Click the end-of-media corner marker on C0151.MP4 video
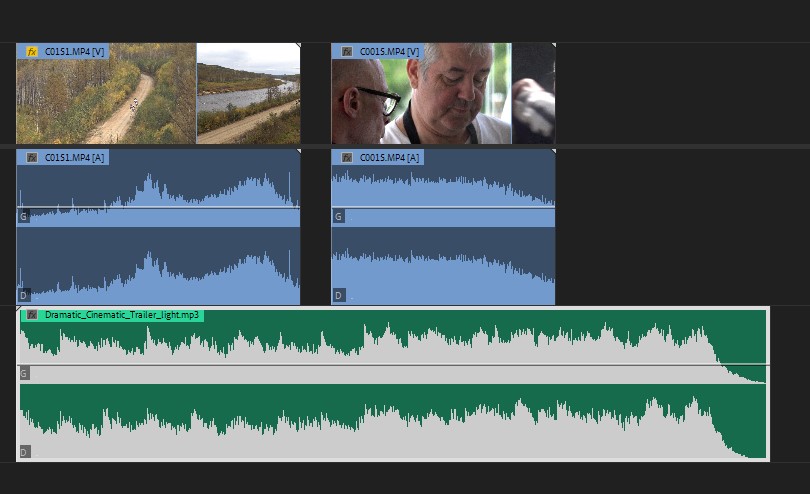The height and width of the screenshot is (494, 810). (x=298, y=45)
